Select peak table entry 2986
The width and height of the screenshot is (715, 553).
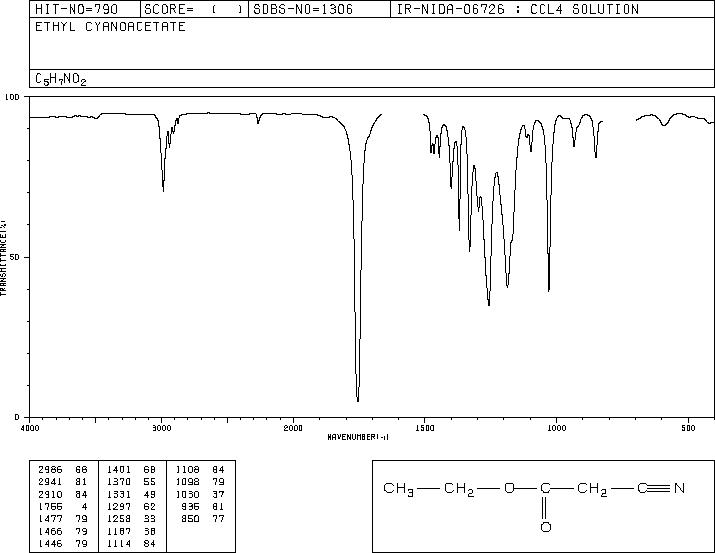tap(50, 470)
